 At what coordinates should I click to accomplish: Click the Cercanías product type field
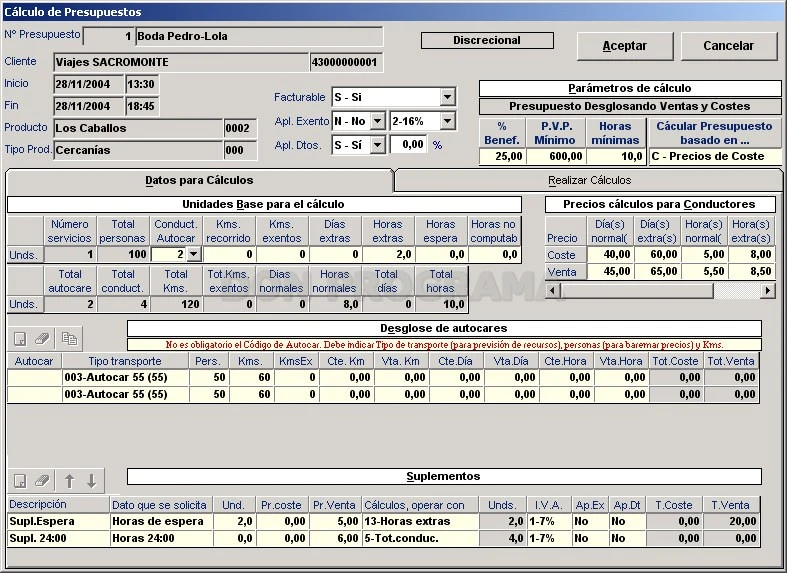[138, 150]
